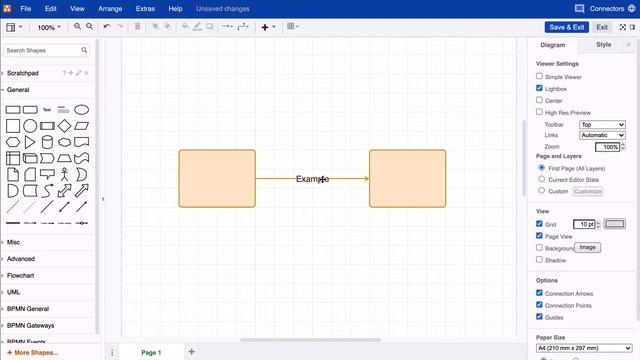Click the More Shapes link
The height and width of the screenshot is (360, 640).
pyautogui.click(x=33, y=352)
